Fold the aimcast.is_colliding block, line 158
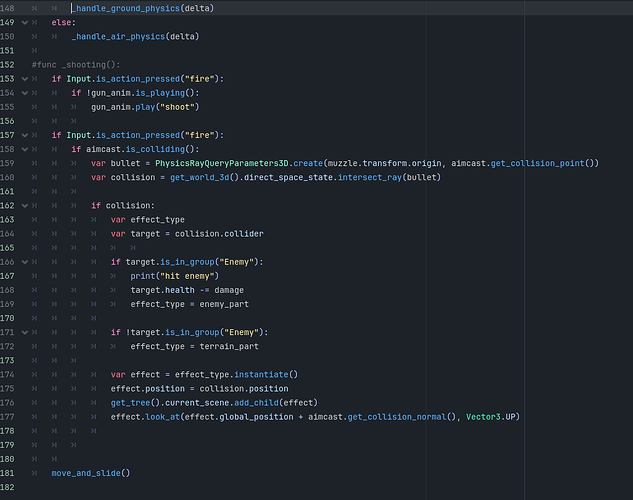 click(x=25, y=149)
